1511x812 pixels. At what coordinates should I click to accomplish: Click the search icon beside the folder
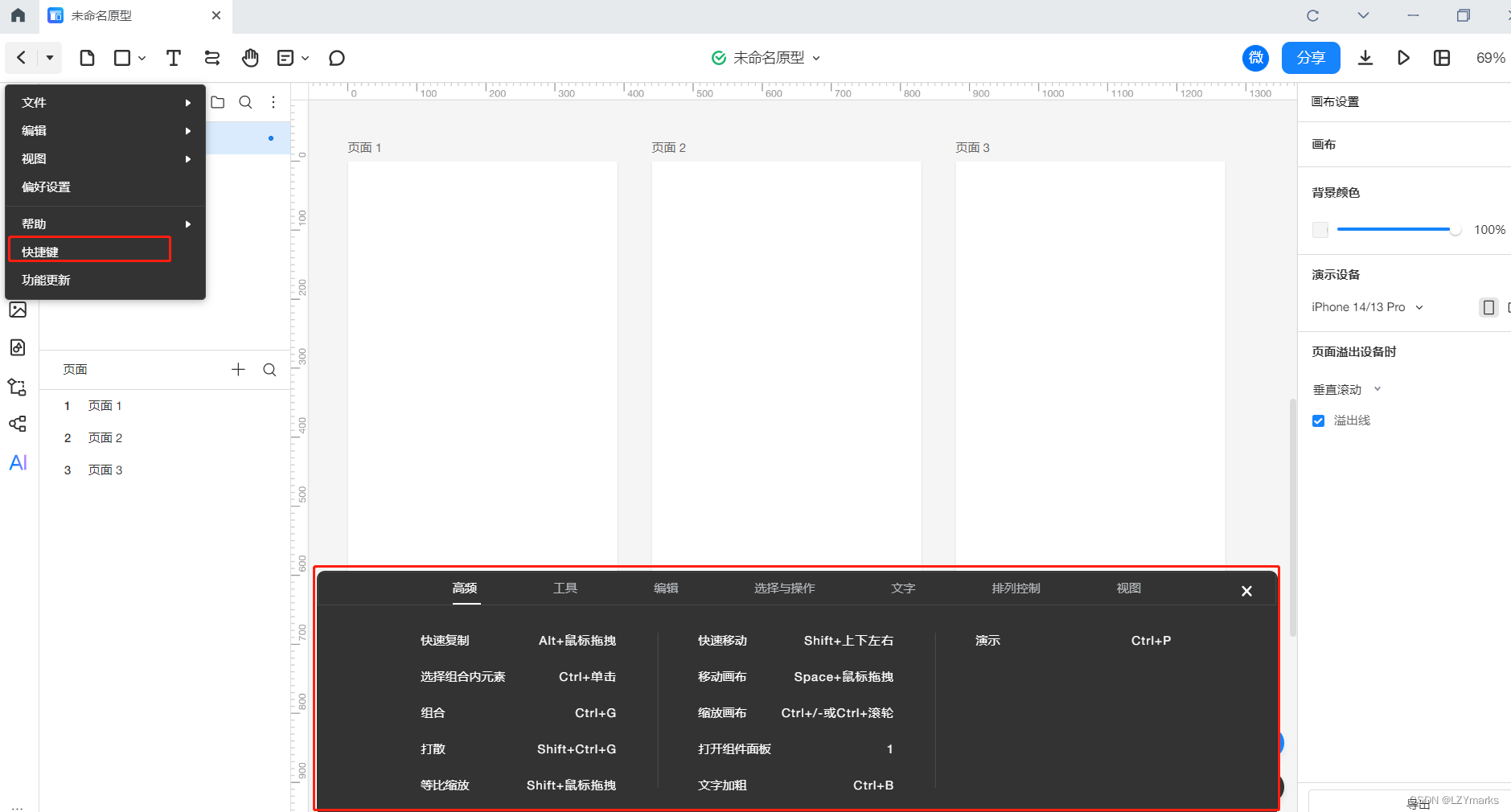coord(245,102)
